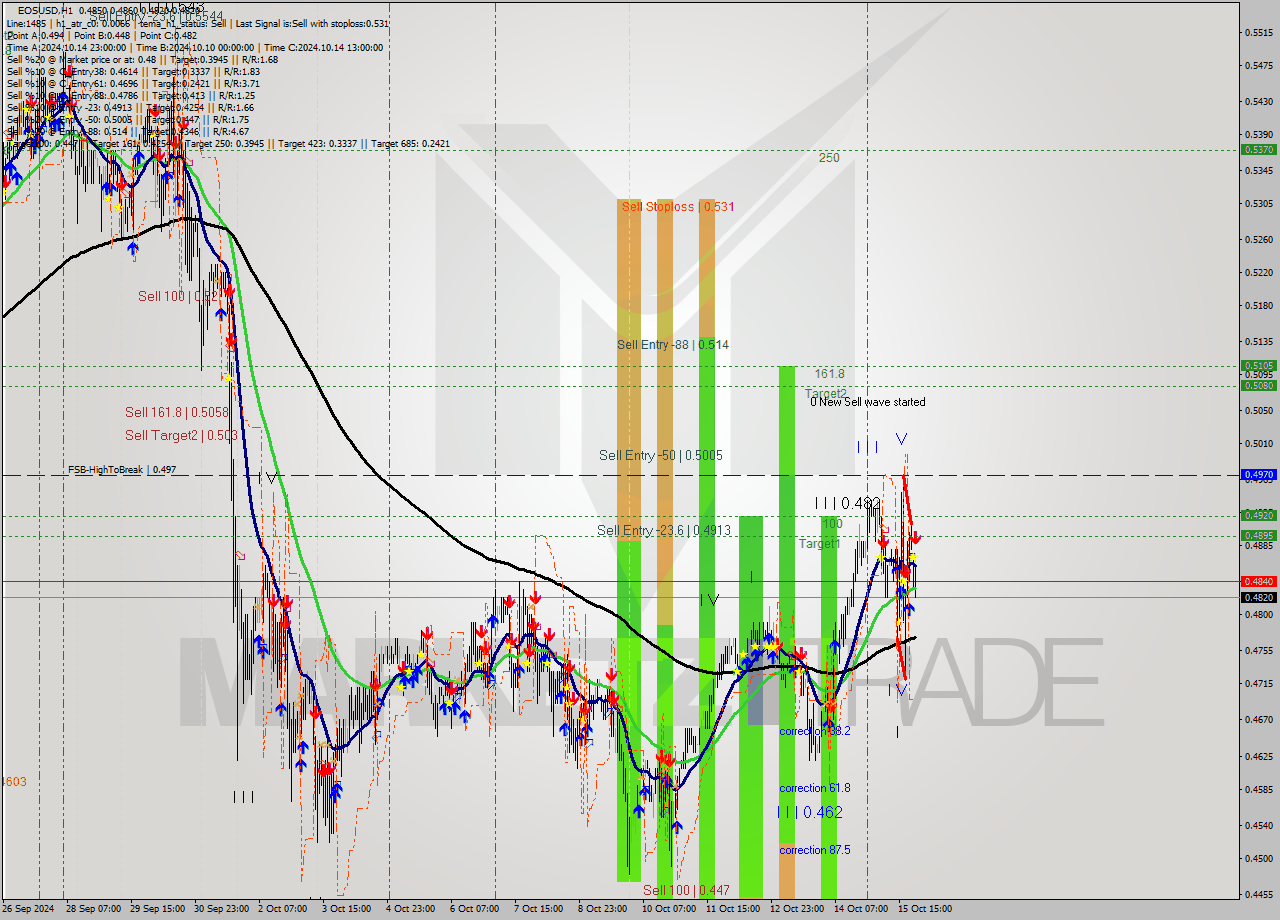
Task: Click '12 Oct 23:00' on time axis
Action: [x=796, y=909]
